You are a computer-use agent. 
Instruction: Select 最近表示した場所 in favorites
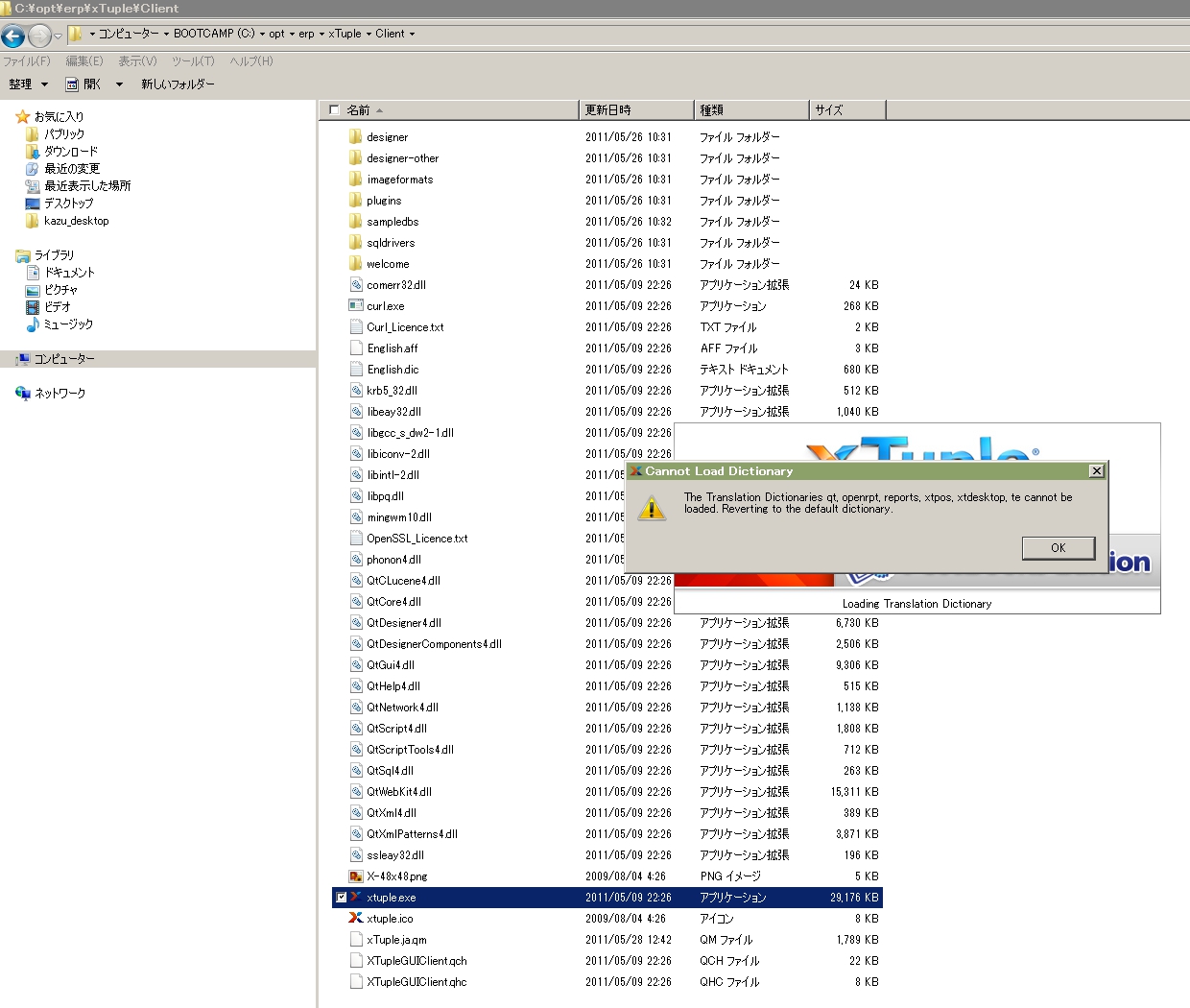[87, 186]
